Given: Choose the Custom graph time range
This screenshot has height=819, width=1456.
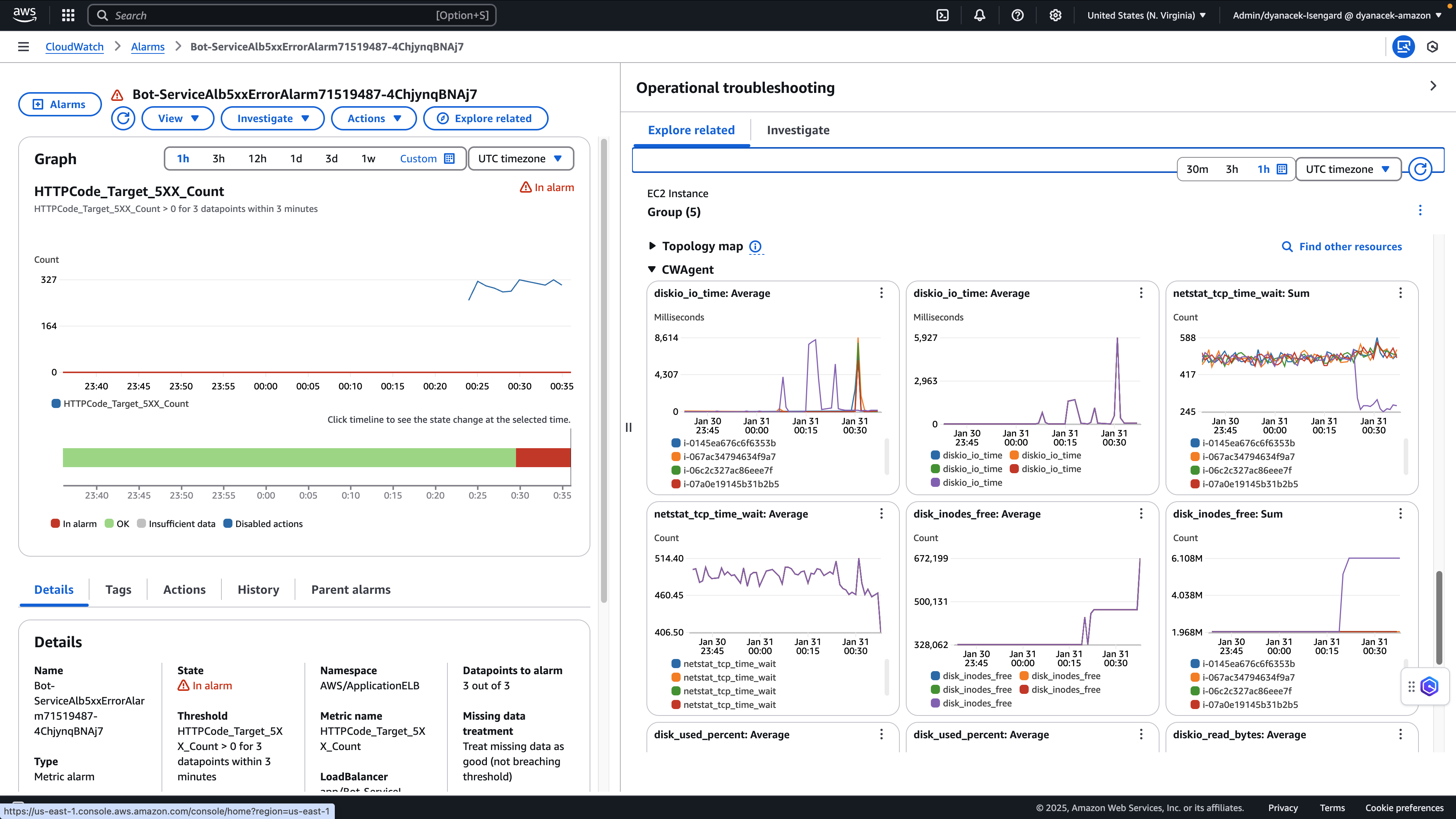Looking at the screenshot, I should pos(427,158).
